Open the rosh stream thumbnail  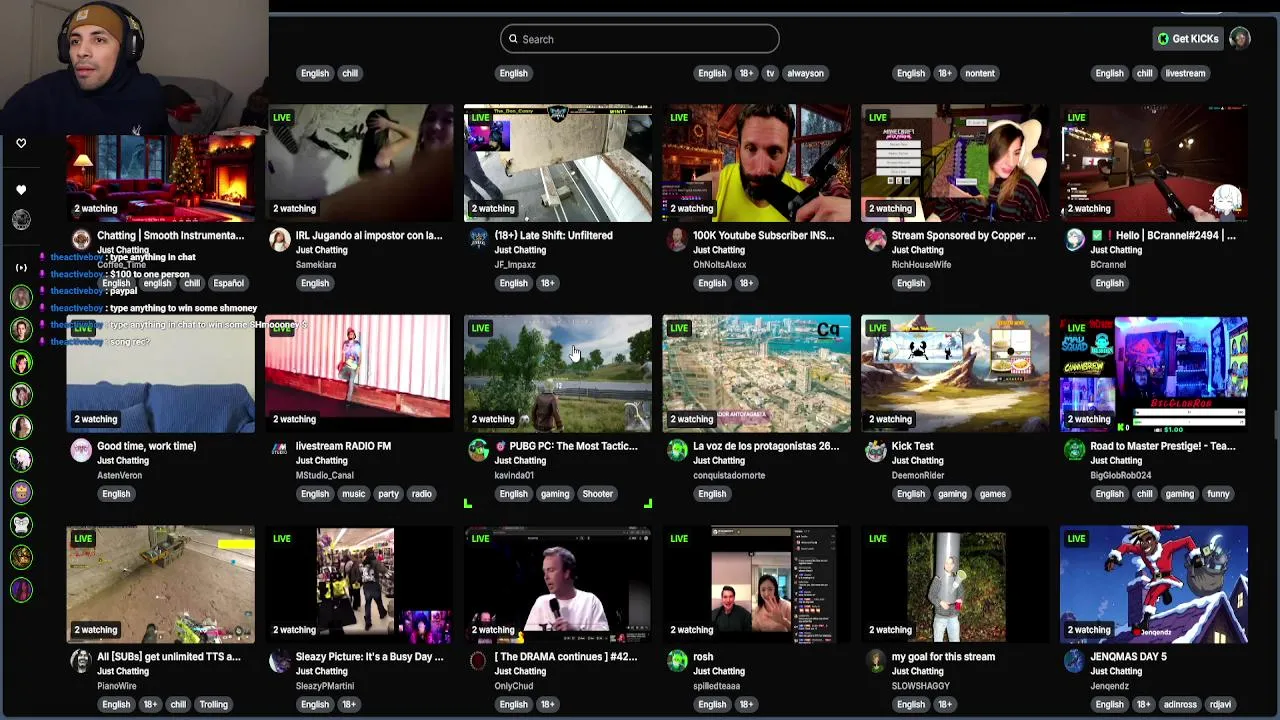click(757, 584)
